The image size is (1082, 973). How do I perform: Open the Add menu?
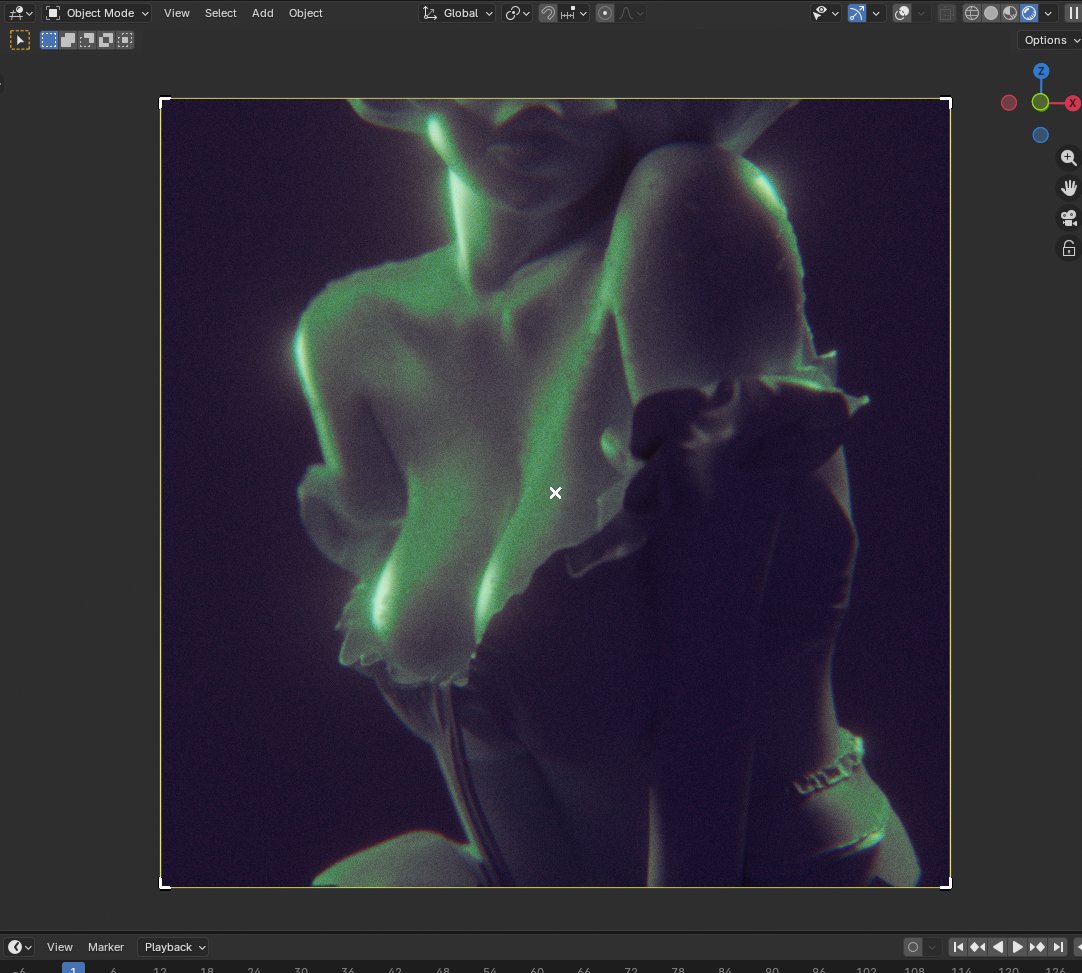point(262,13)
